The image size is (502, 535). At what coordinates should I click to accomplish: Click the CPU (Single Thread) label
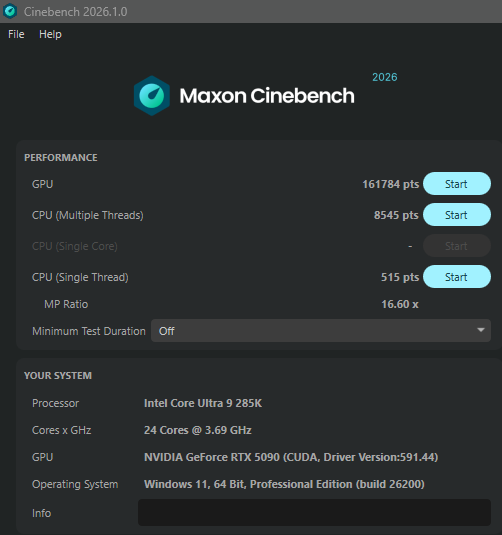pyautogui.click(x=80, y=277)
